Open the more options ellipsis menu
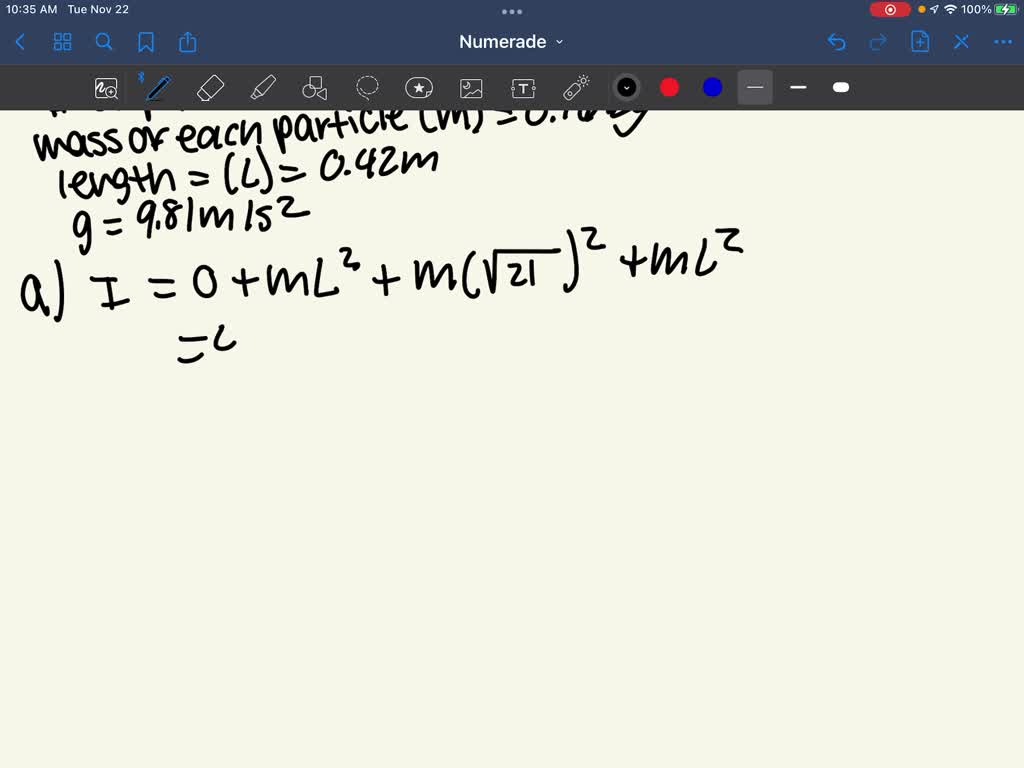 1002,42
